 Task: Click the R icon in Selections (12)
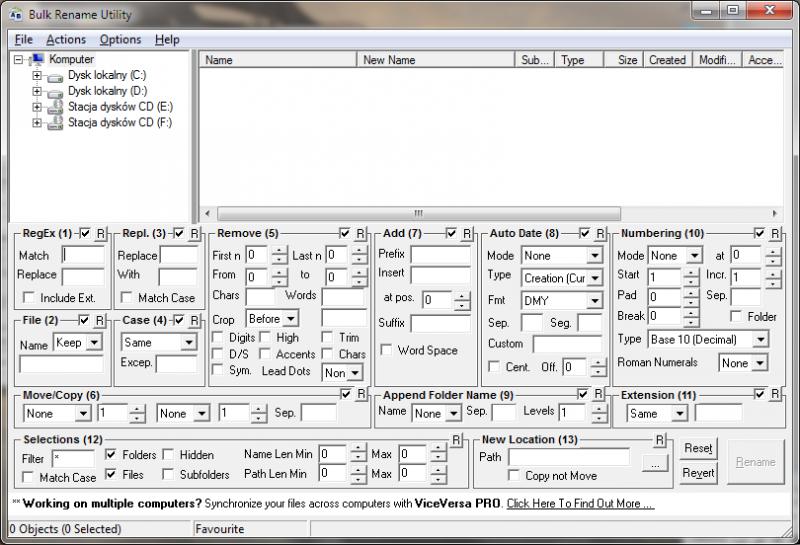456,440
